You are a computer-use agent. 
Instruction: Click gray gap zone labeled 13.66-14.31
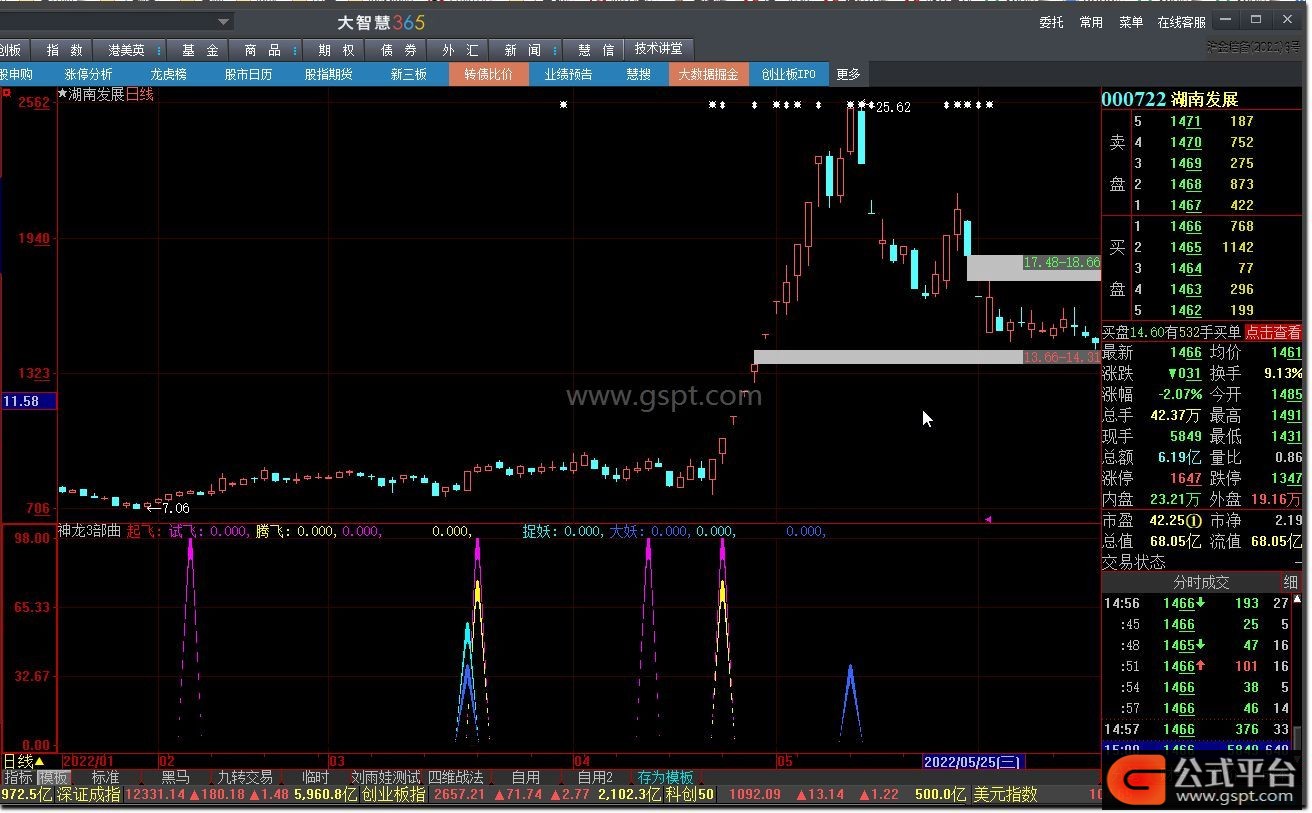coord(926,357)
